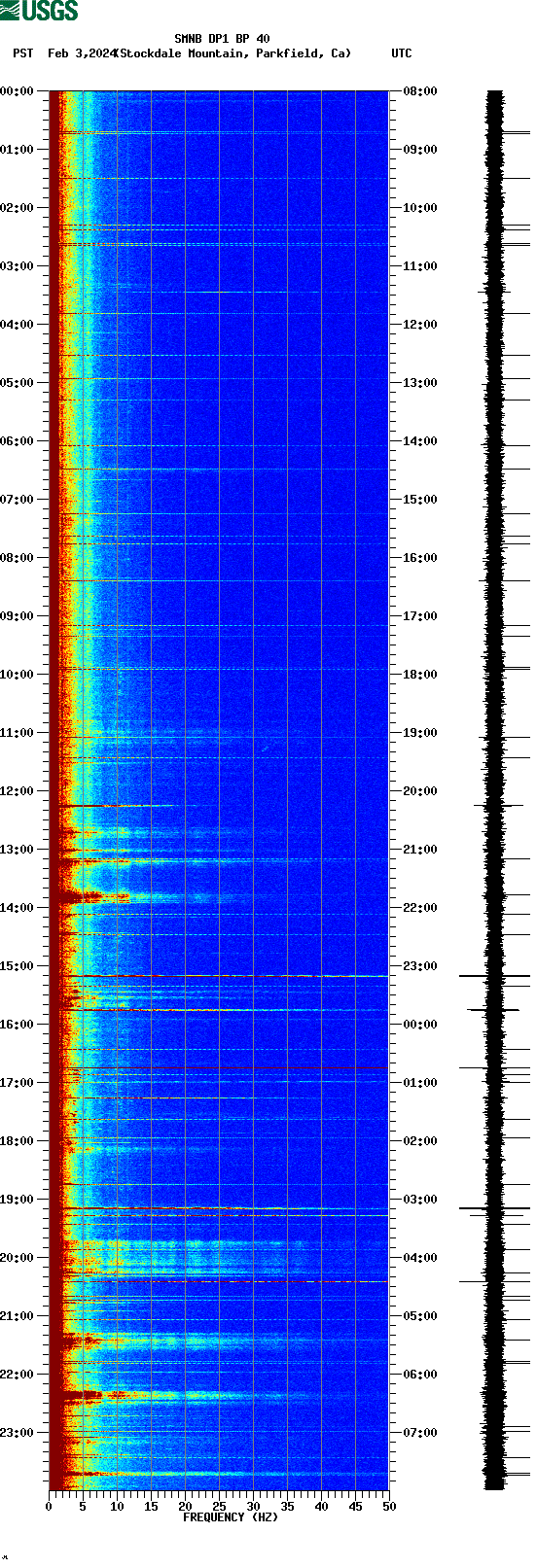Click the '23:00' UTC axis label
This screenshot has width=537, height=1568.
tap(420, 966)
